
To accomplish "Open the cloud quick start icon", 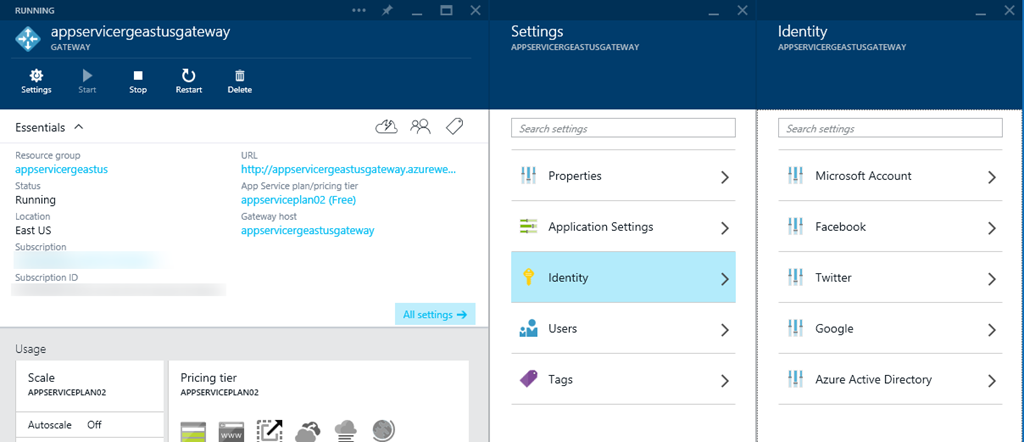I will (x=386, y=126).
